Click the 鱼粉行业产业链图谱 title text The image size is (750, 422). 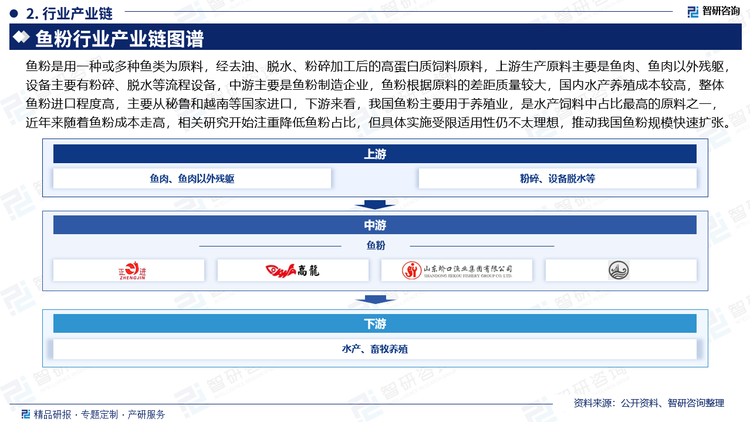(x=120, y=38)
